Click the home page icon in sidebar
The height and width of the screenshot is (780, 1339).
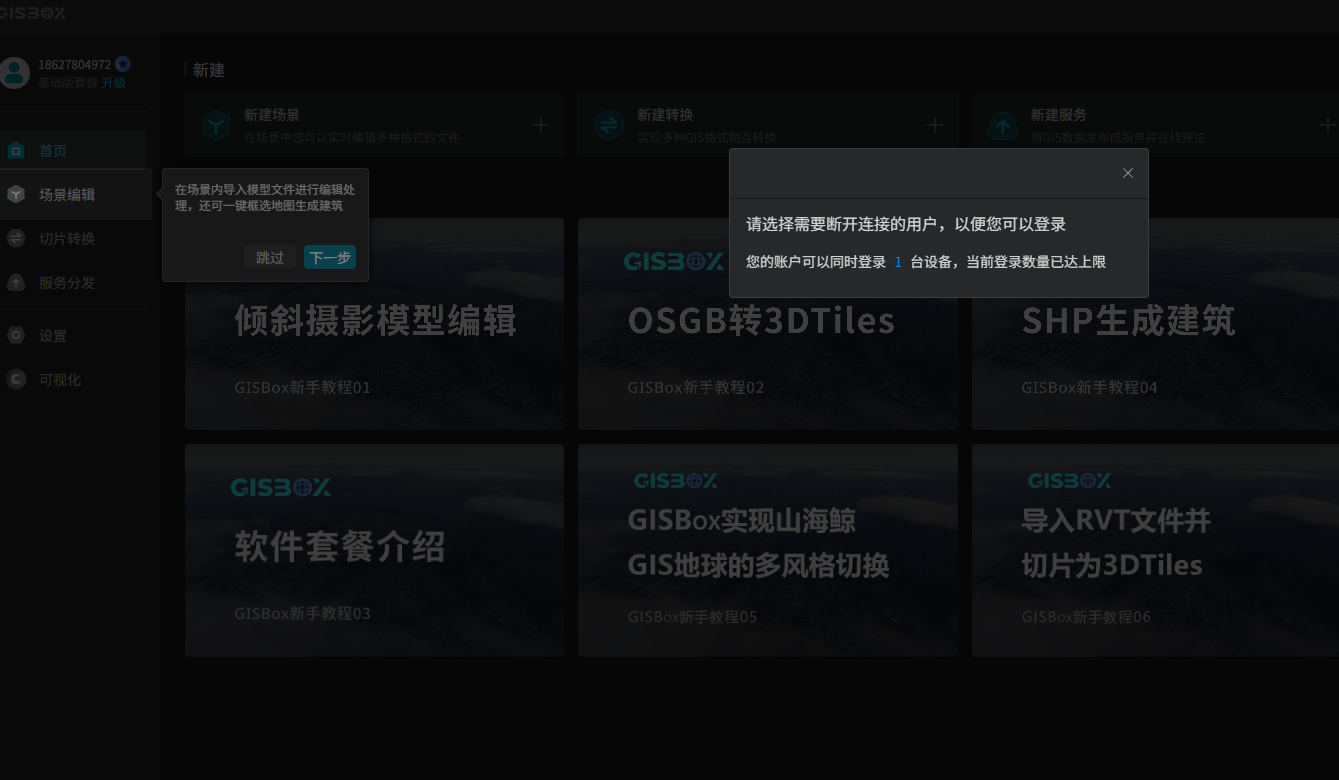[x=16, y=151]
